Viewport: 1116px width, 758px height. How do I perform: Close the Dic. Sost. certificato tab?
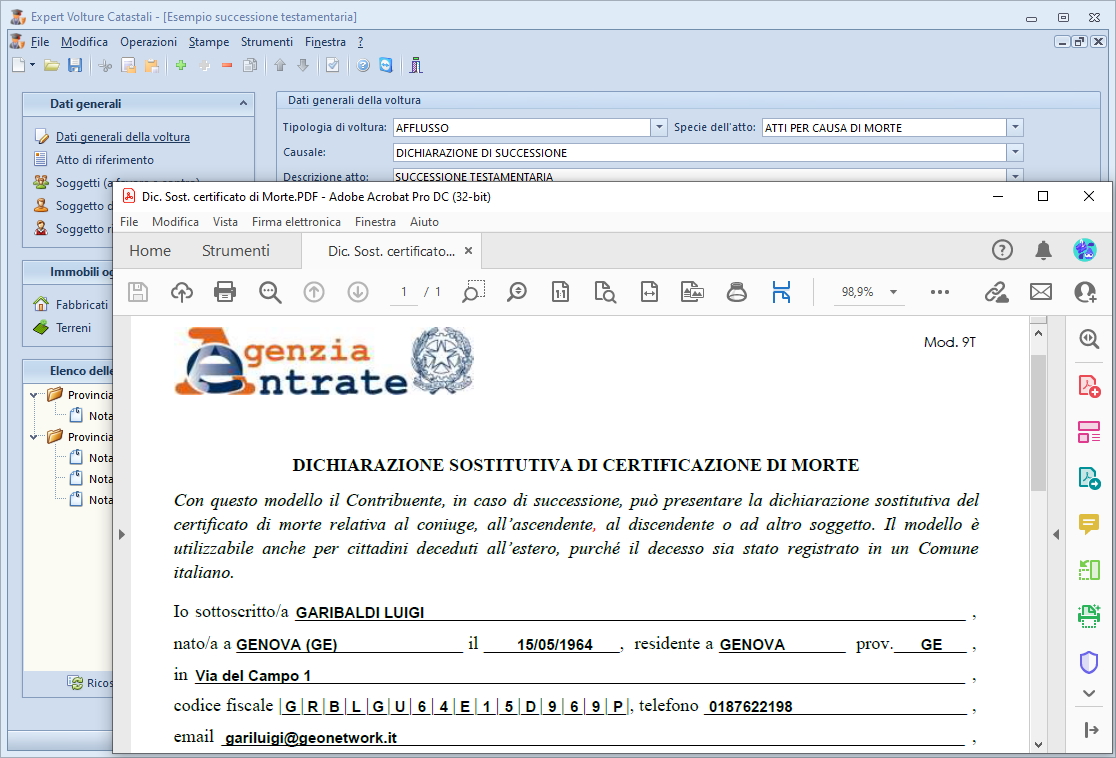coord(468,251)
